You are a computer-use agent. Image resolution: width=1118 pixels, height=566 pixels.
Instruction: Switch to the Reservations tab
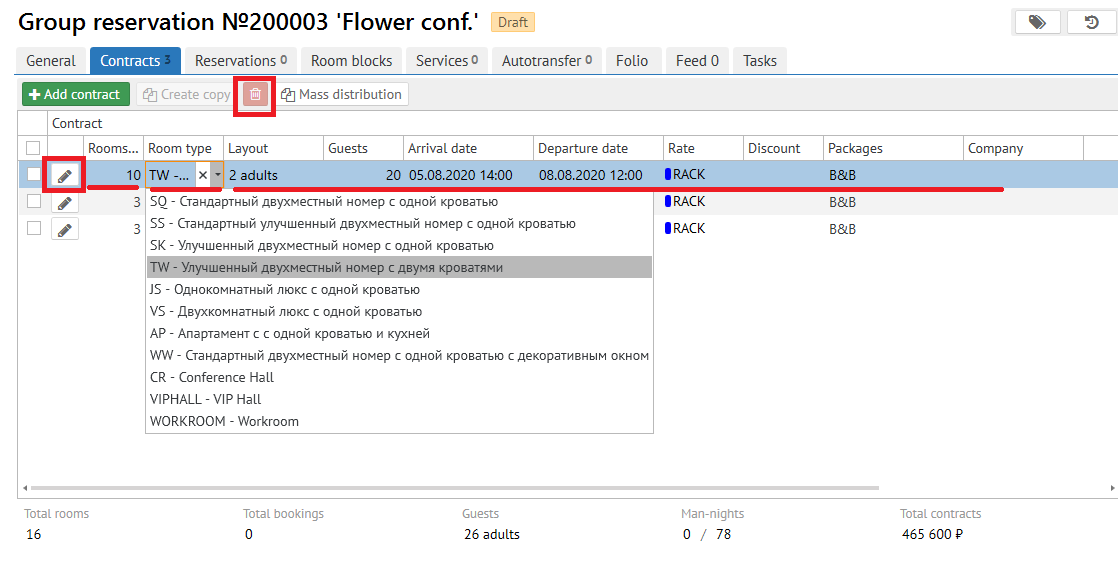240,61
